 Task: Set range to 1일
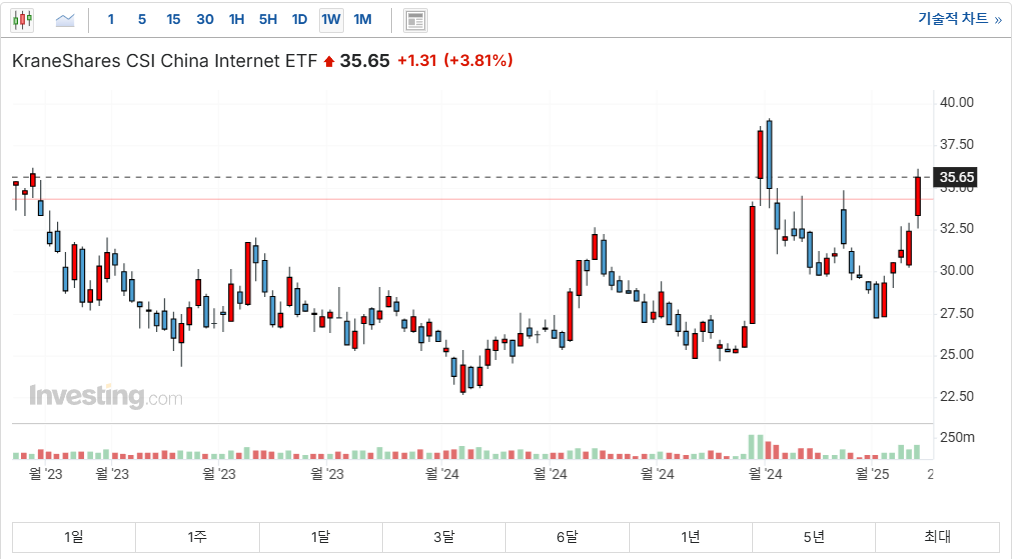[74, 536]
